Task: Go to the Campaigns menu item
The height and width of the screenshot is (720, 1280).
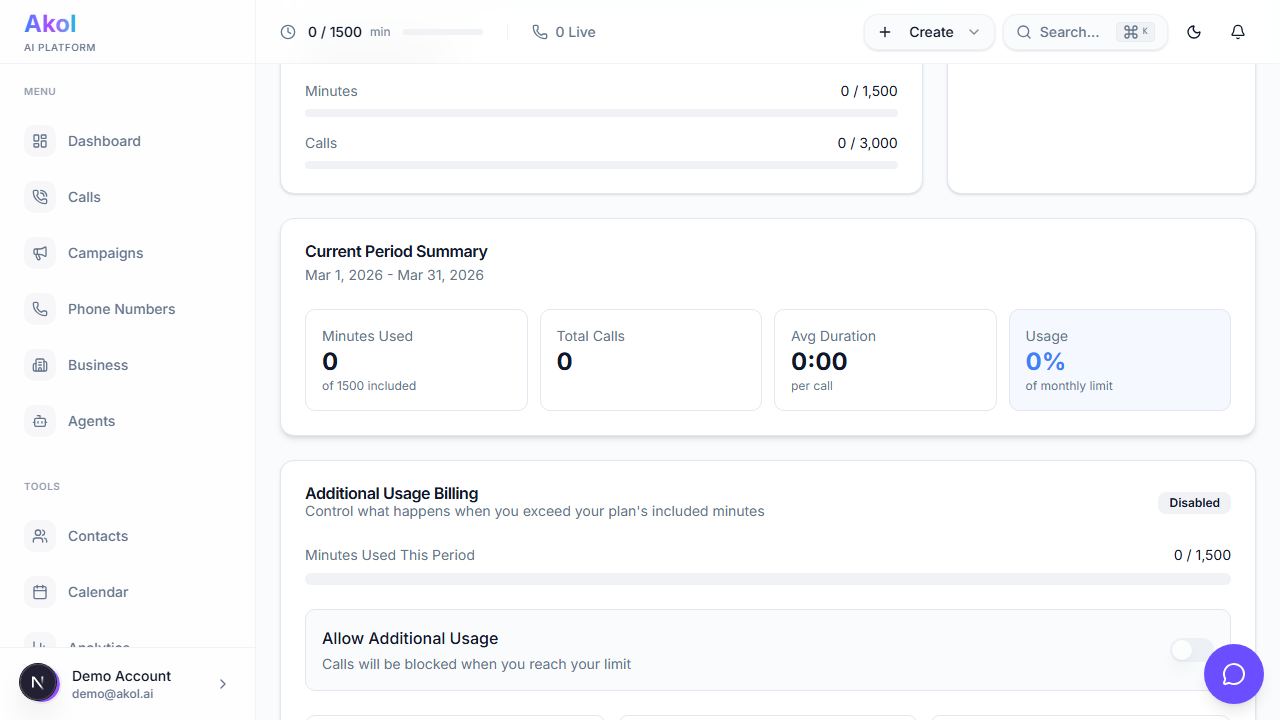Action: coord(105,253)
